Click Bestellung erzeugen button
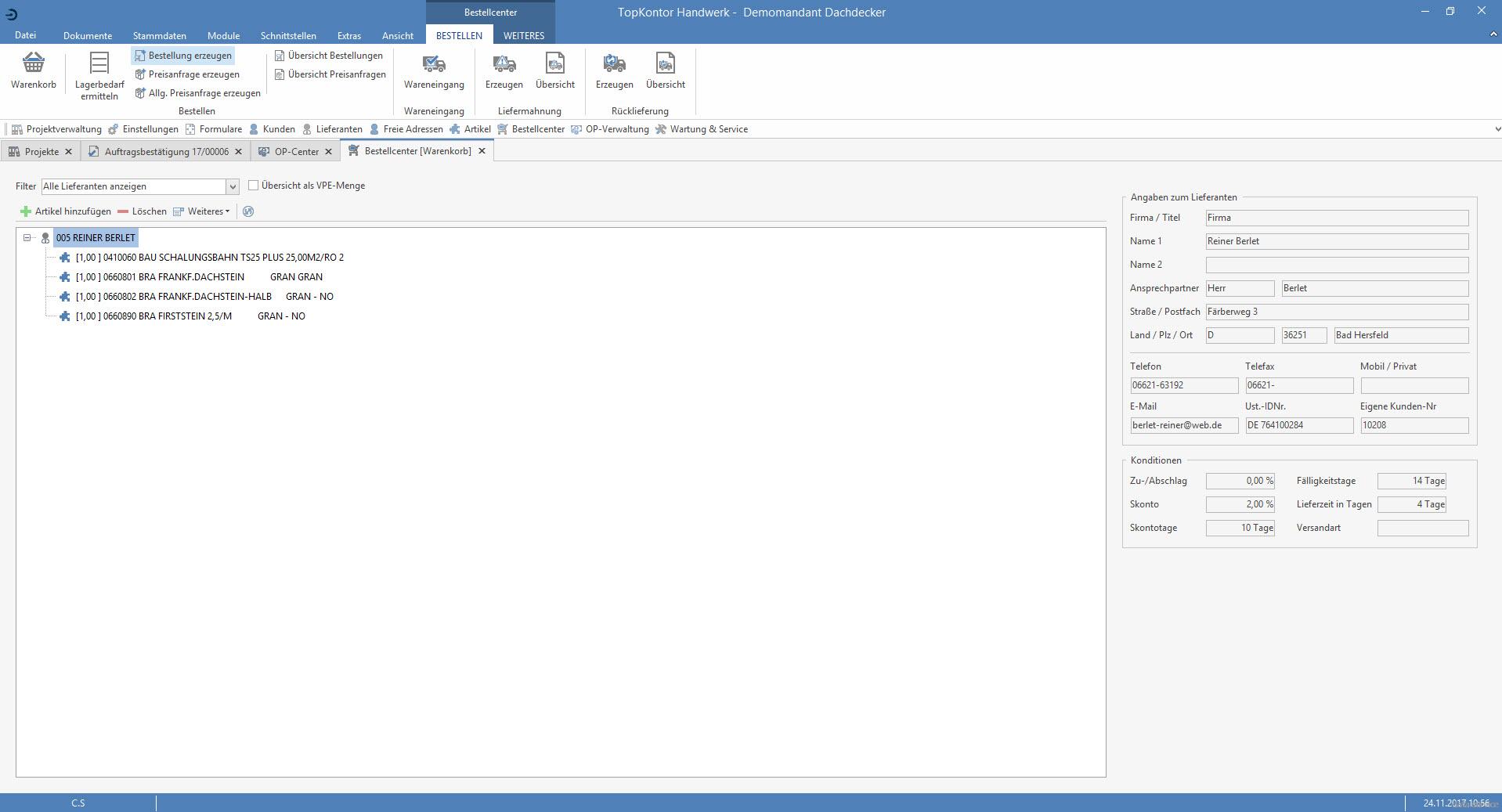 183,56
